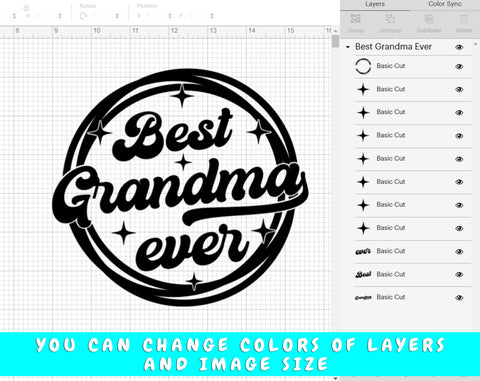Hide the star layer just below the circle layer
Viewport: 480px width, 381px height.
(x=459, y=90)
